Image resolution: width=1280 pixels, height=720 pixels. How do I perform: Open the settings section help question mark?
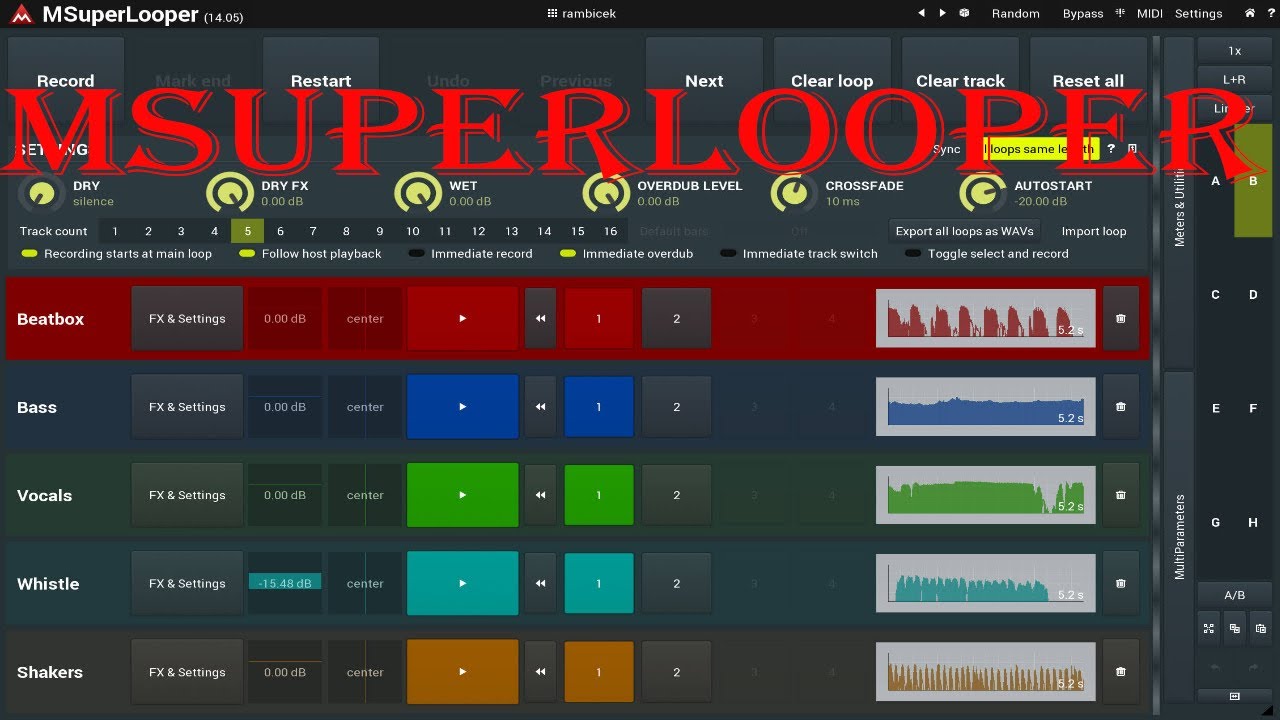pos(1111,149)
